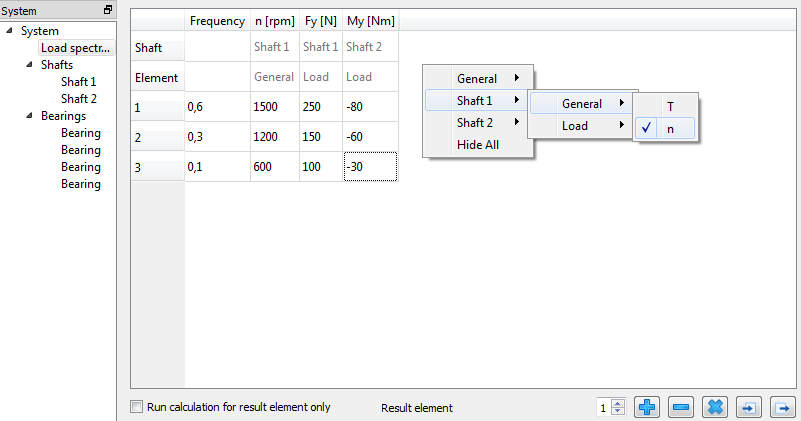Click the export load spectrum icon
The width and height of the screenshot is (801, 421).
point(782,407)
